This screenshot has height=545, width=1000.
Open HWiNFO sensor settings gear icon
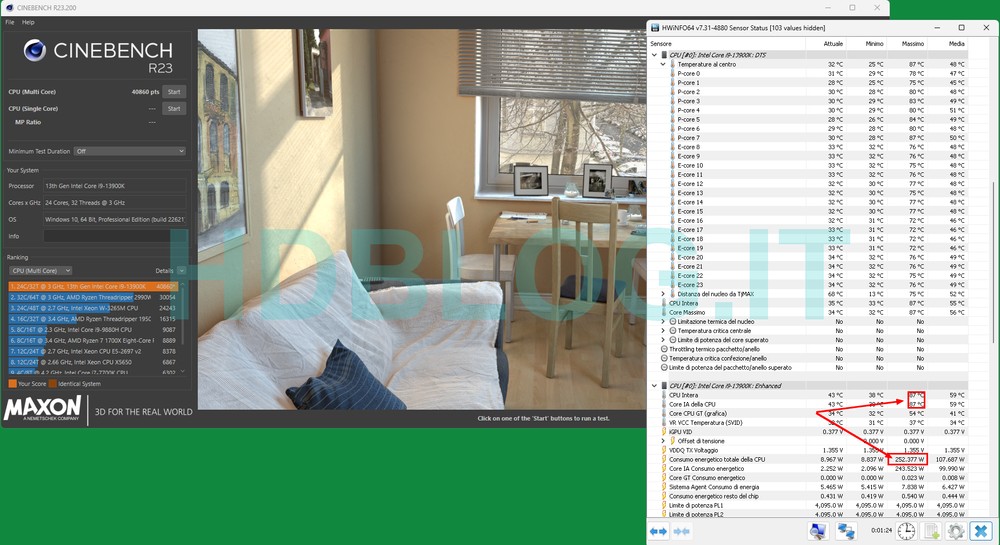point(955,530)
